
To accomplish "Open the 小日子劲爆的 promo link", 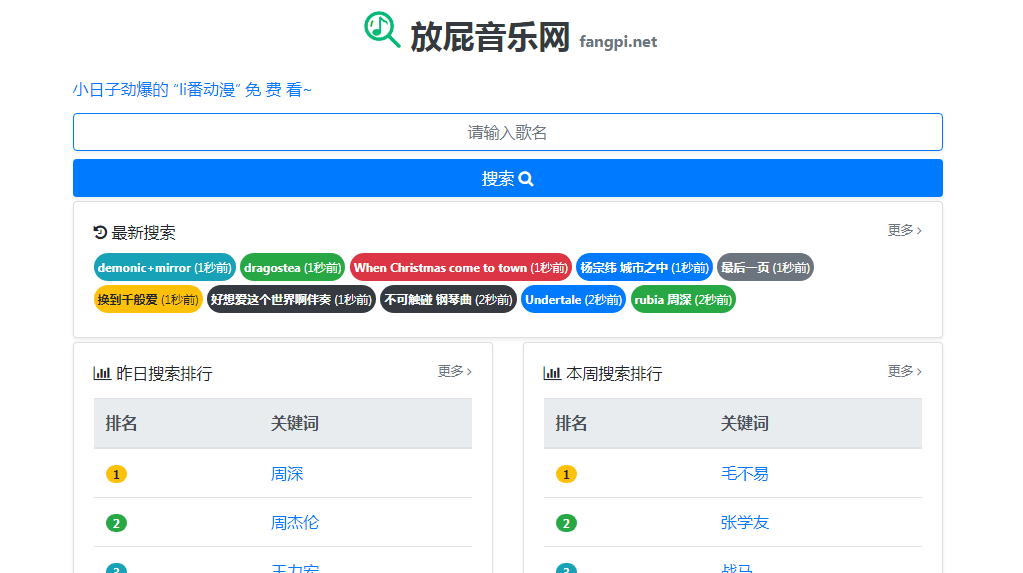I will click(x=192, y=90).
